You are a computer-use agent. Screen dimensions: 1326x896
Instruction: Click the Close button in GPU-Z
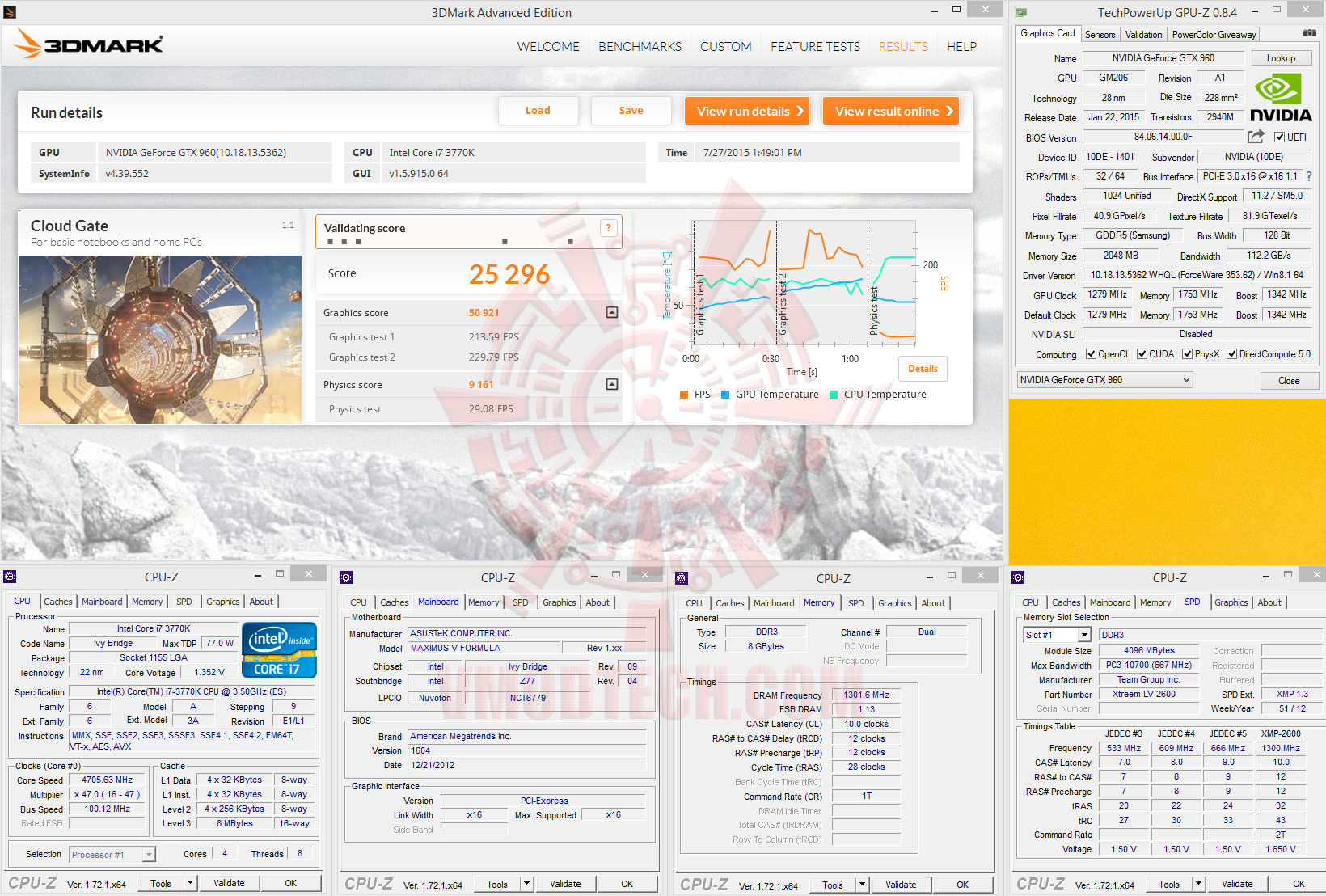1289,381
